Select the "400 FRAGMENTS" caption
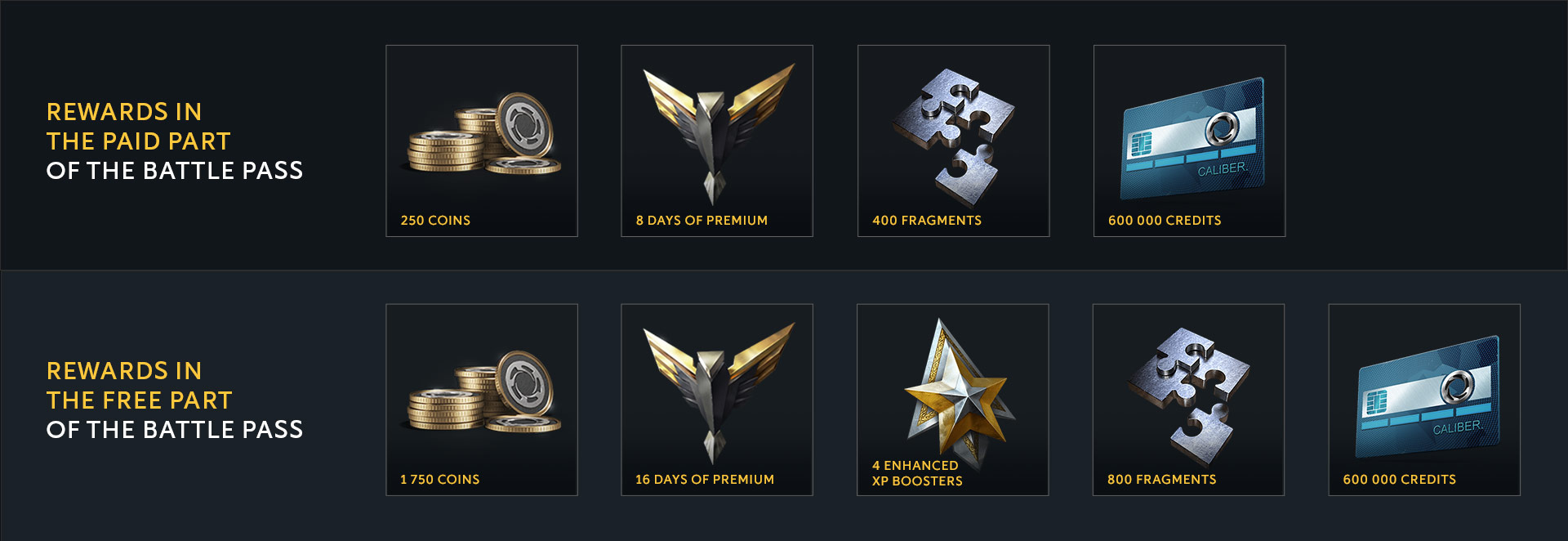Image resolution: width=1568 pixels, height=541 pixels. click(x=927, y=221)
